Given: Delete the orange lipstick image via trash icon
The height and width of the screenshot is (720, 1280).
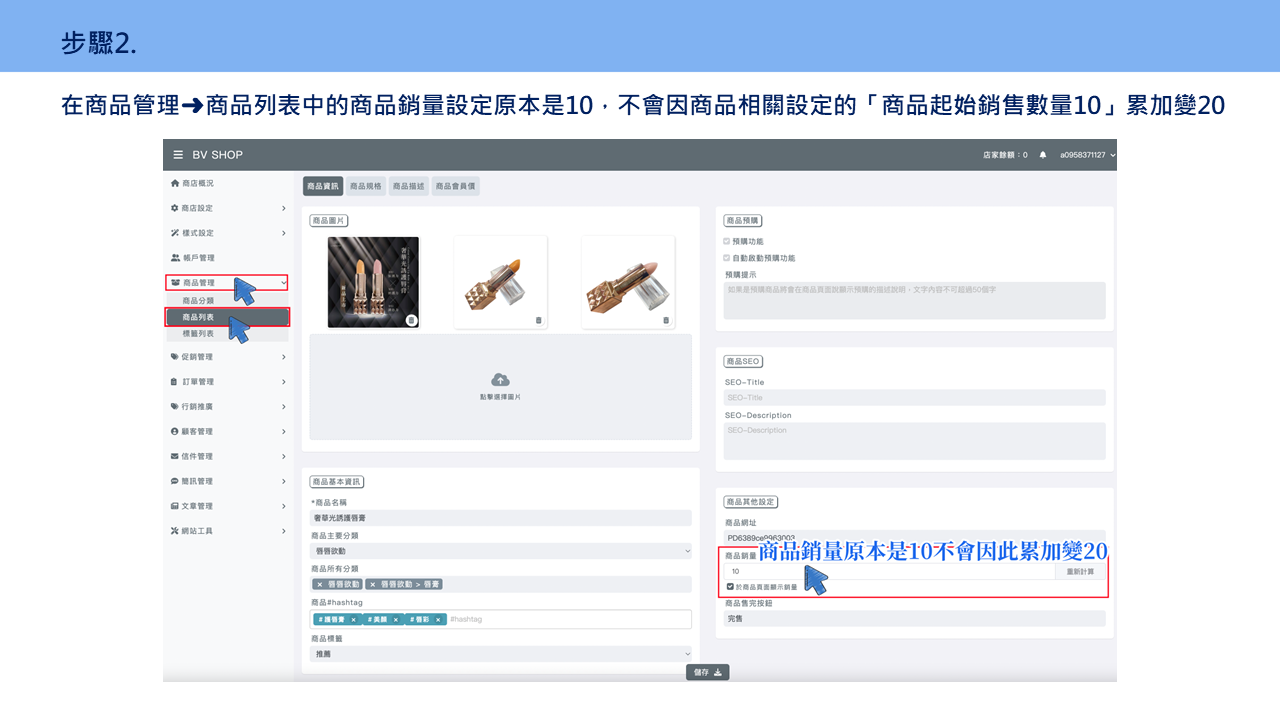Looking at the screenshot, I should pyautogui.click(x=538, y=320).
